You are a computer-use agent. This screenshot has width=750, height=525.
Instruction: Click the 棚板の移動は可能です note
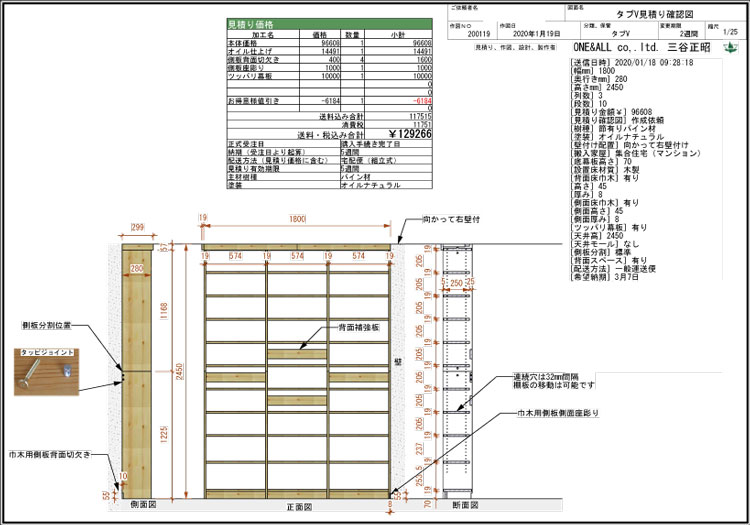(x=554, y=385)
